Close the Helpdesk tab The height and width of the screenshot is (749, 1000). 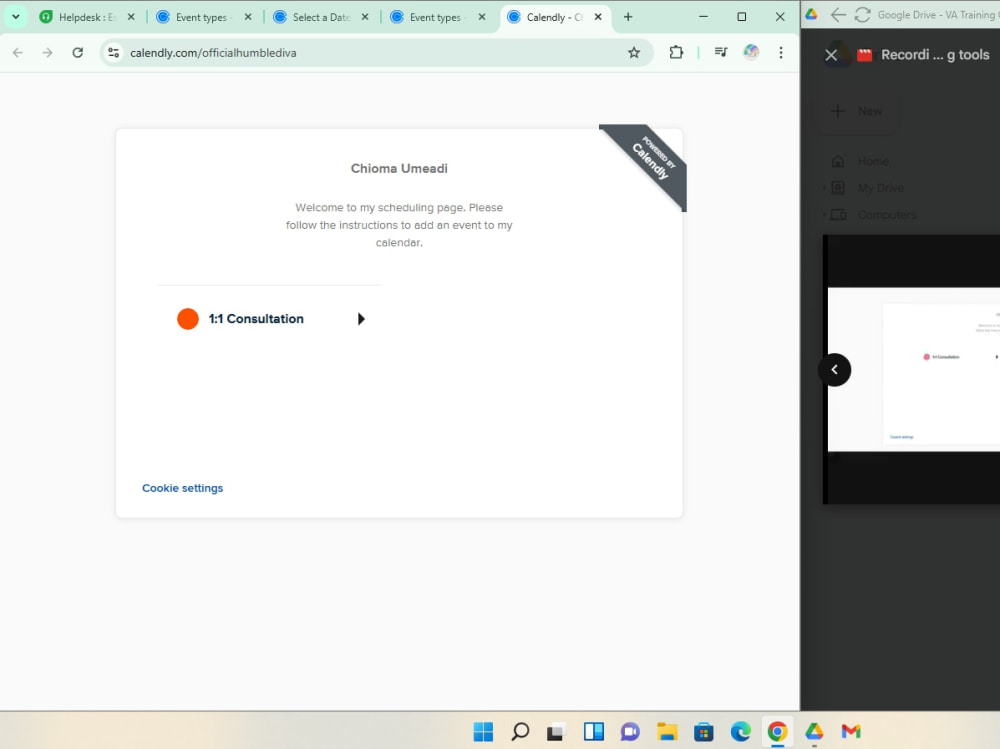click(x=131, y=17)
